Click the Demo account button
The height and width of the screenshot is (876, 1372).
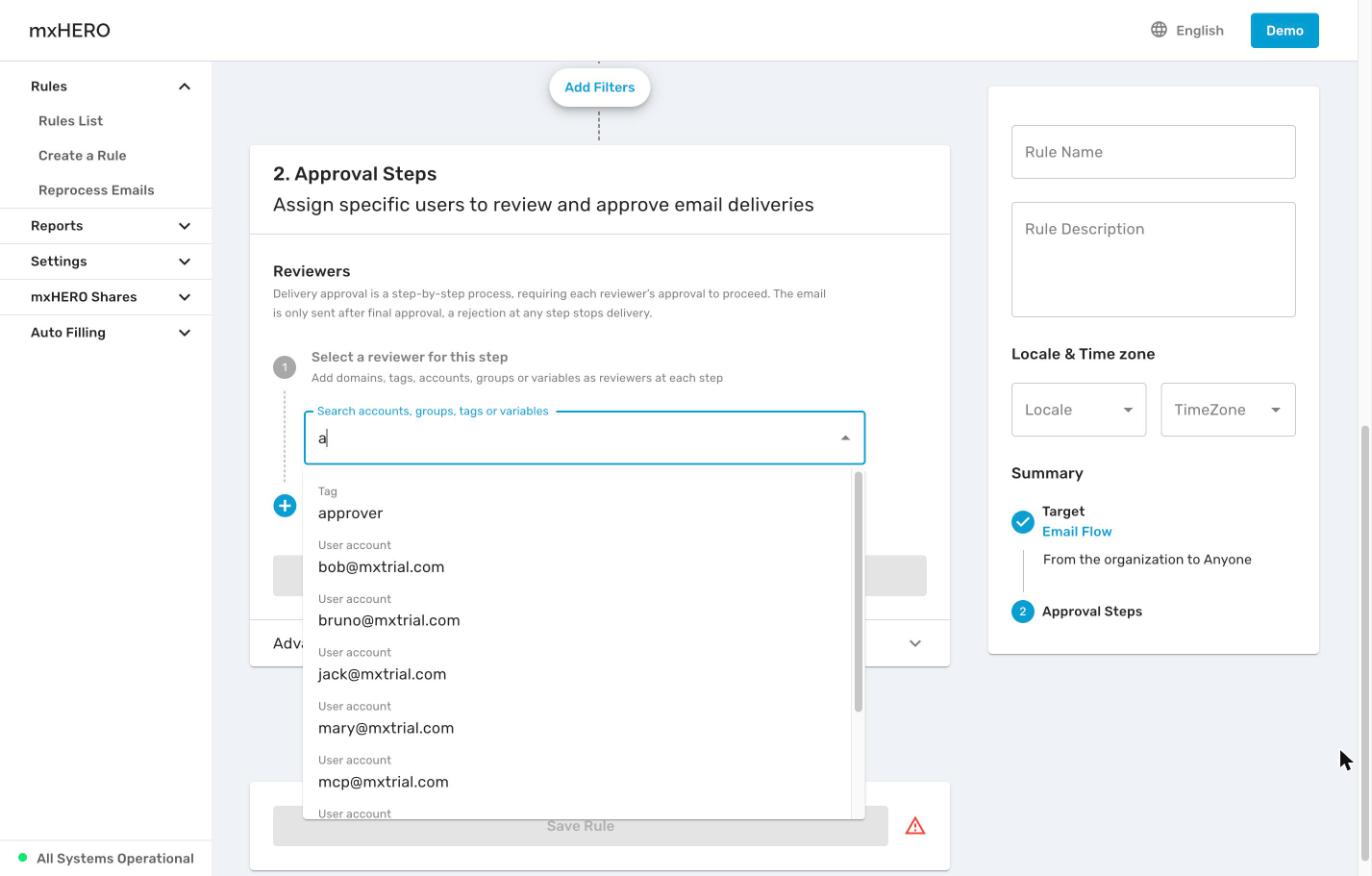1284,30
